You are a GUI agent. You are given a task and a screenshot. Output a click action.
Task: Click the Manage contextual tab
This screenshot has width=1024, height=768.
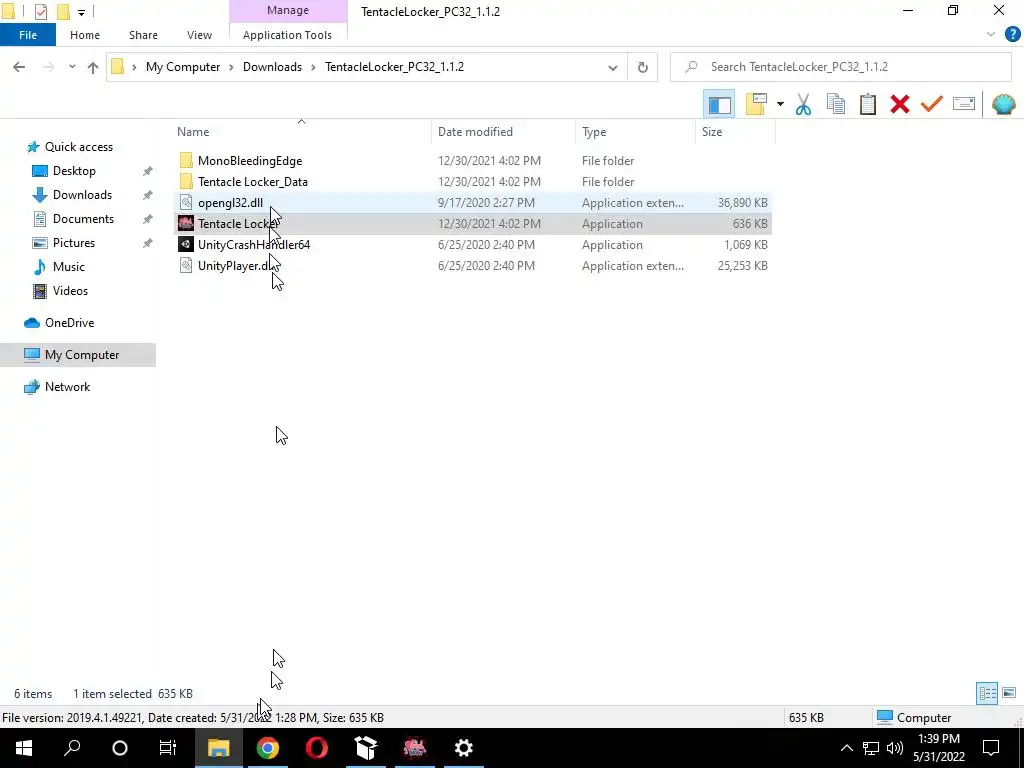click(288, 10)
